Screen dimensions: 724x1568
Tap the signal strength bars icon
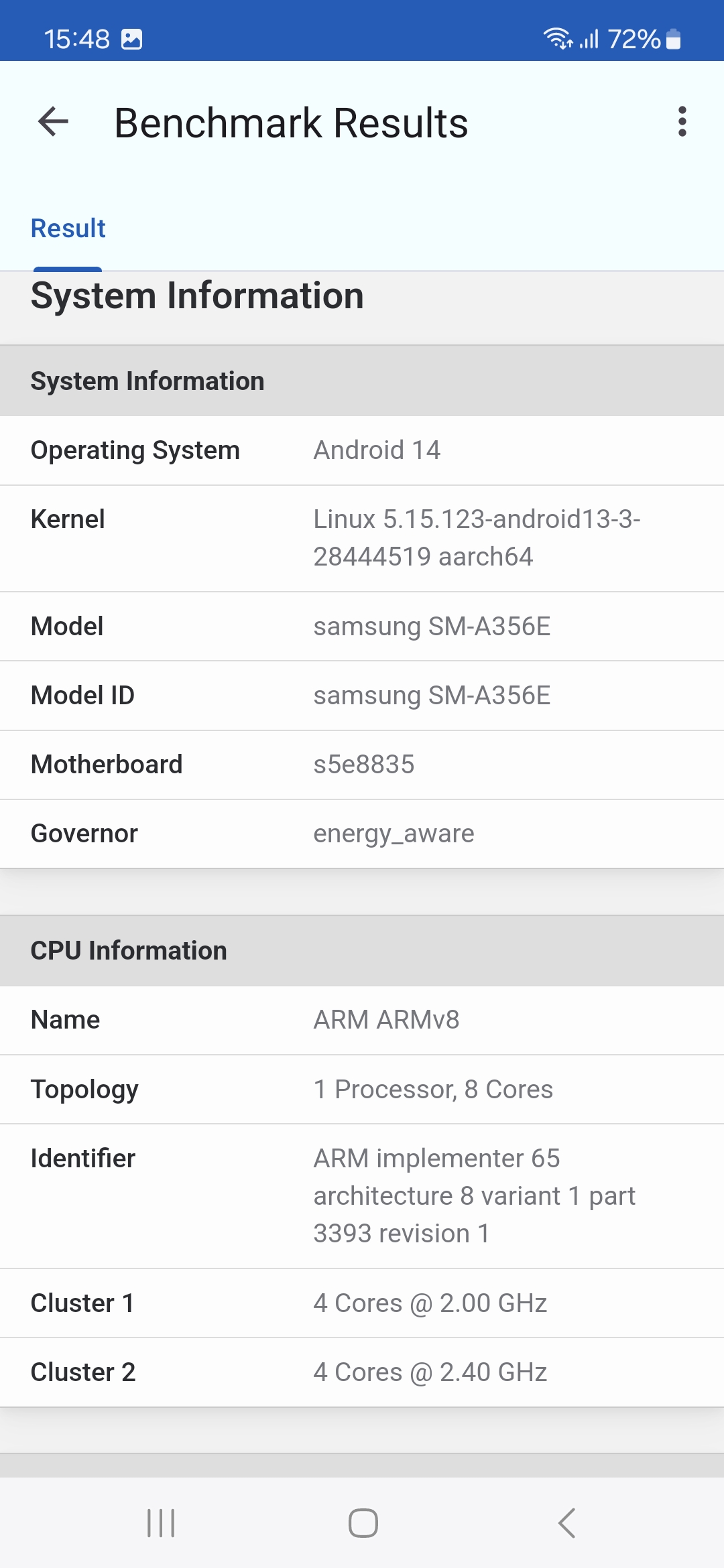(589, 40)
